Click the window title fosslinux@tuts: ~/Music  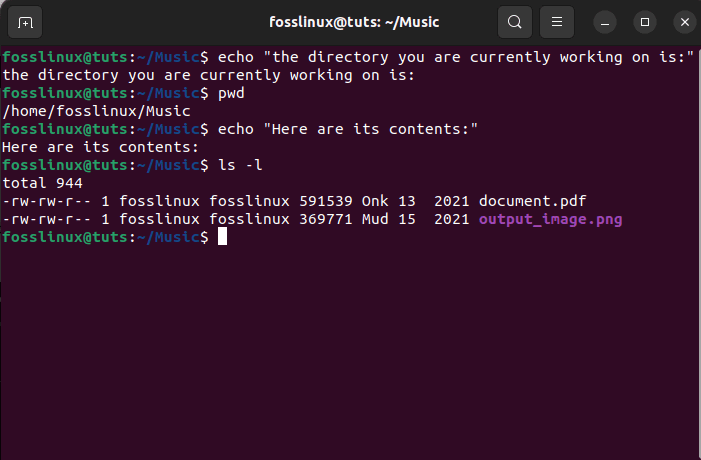pyautogui.click(x=354, y=22)
